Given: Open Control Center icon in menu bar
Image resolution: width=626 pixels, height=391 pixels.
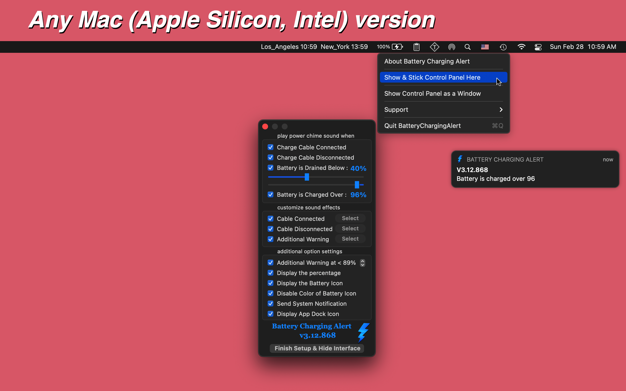Looking at the screenshot, I should [538, 47].
